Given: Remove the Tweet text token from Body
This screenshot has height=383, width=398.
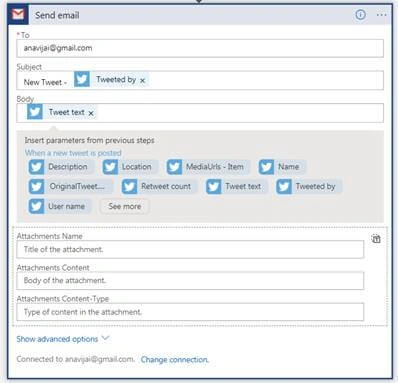Looking at the screenshot, I should pyautogui.click(x=91, y=113).
